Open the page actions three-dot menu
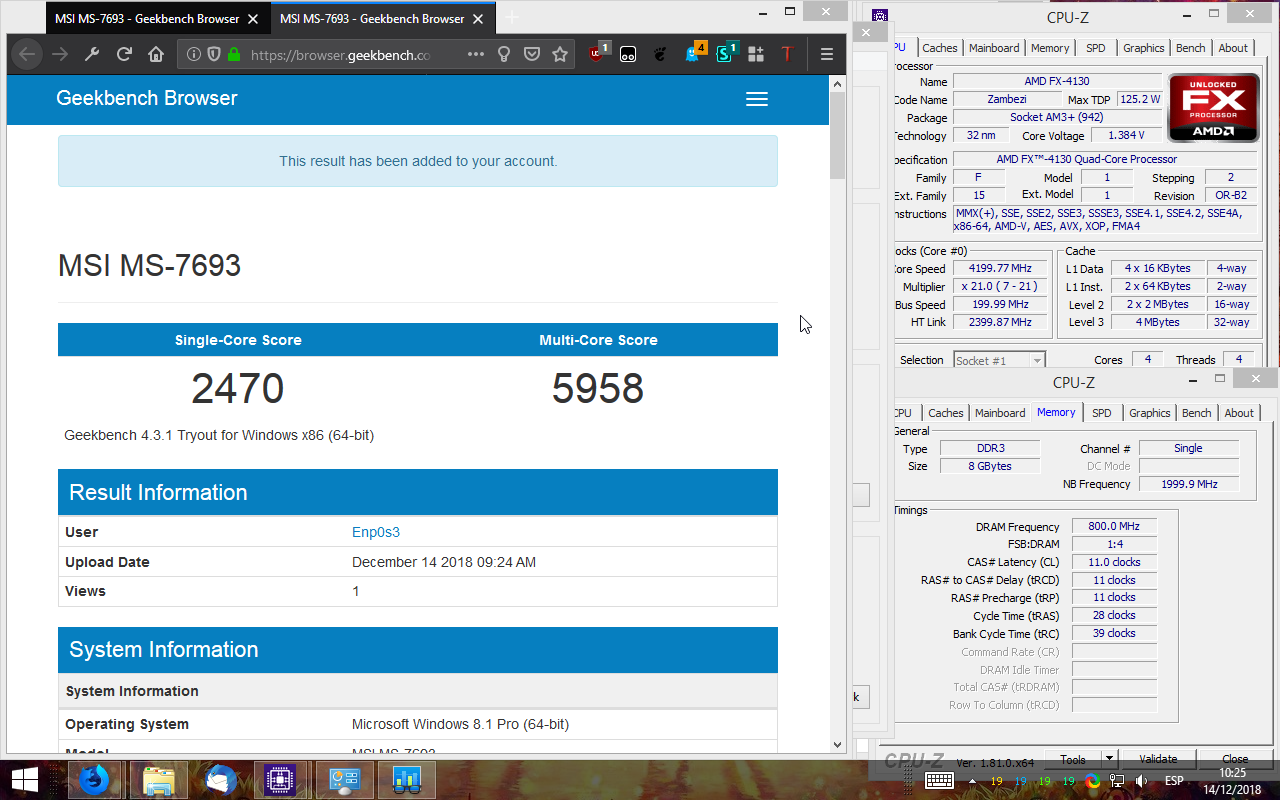 476,54
